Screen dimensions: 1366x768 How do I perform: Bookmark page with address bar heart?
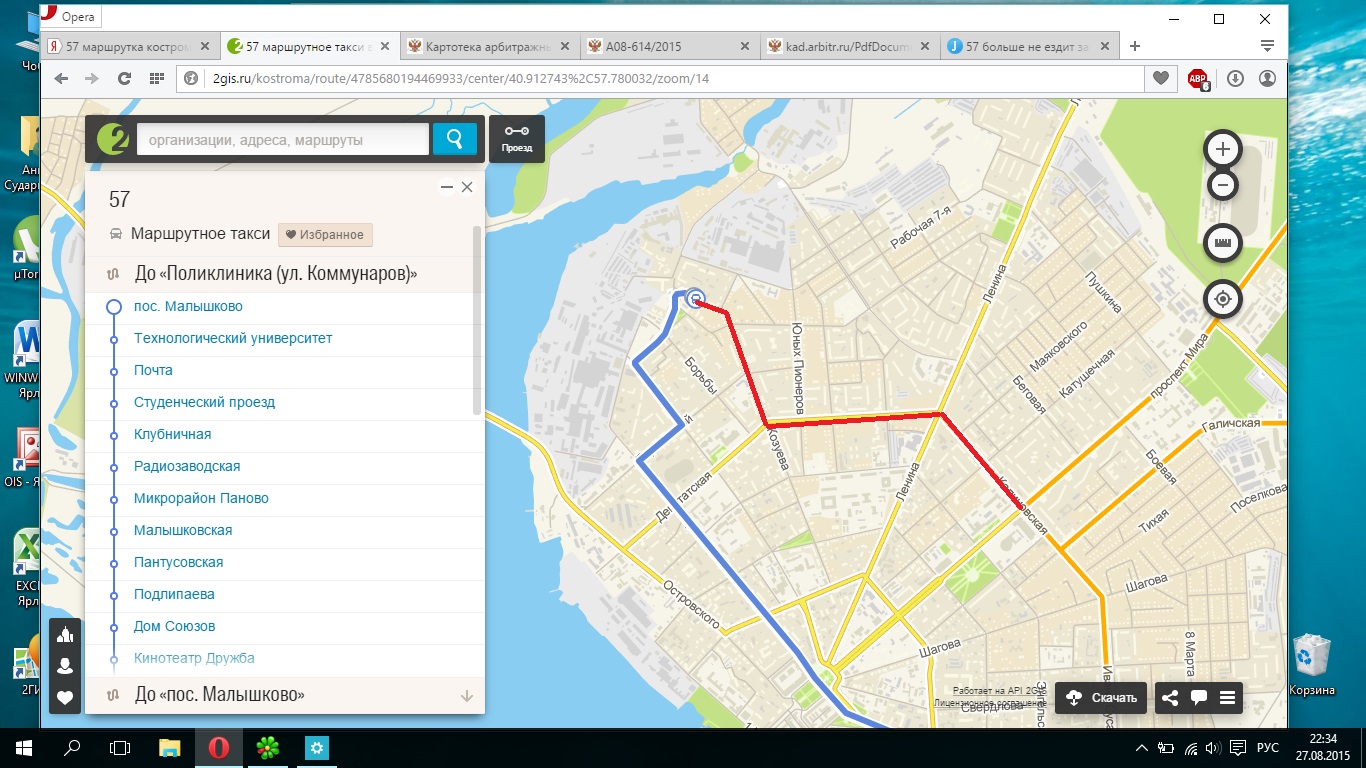pos(1160,78)
